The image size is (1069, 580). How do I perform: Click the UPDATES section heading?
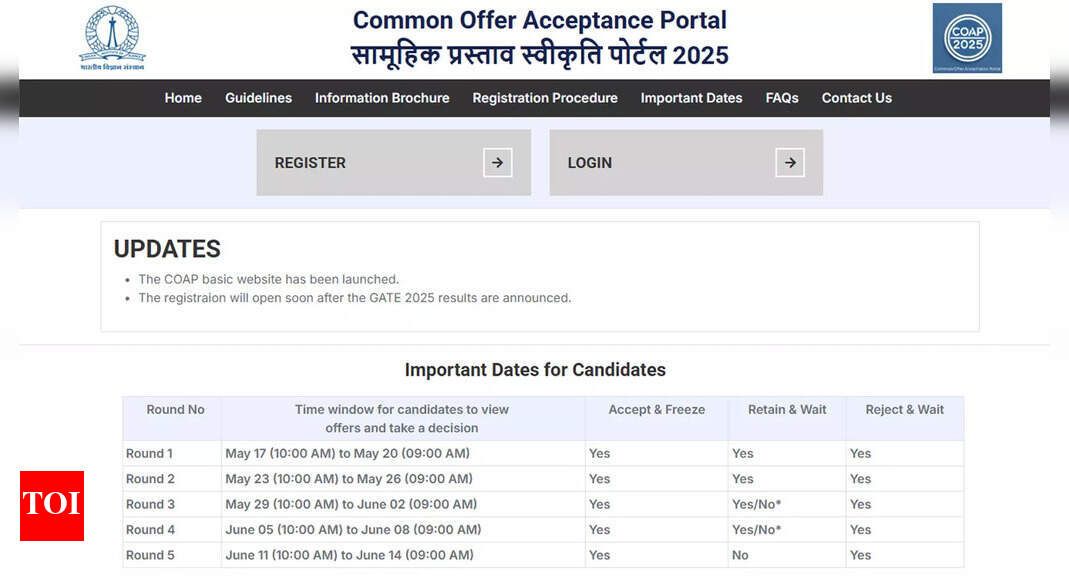pos(166,249)
